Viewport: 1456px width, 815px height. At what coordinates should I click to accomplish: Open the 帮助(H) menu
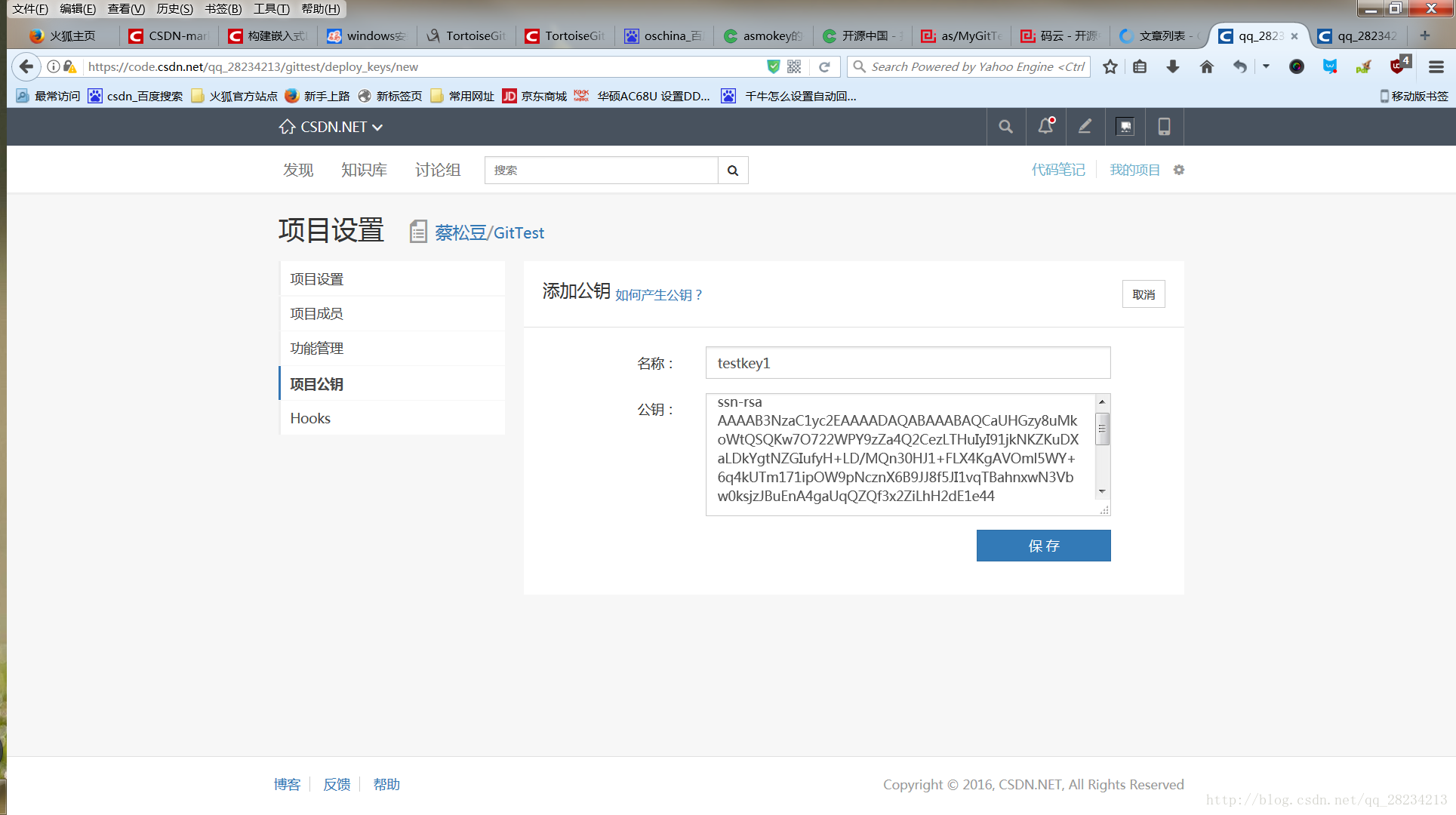(321, 9)
